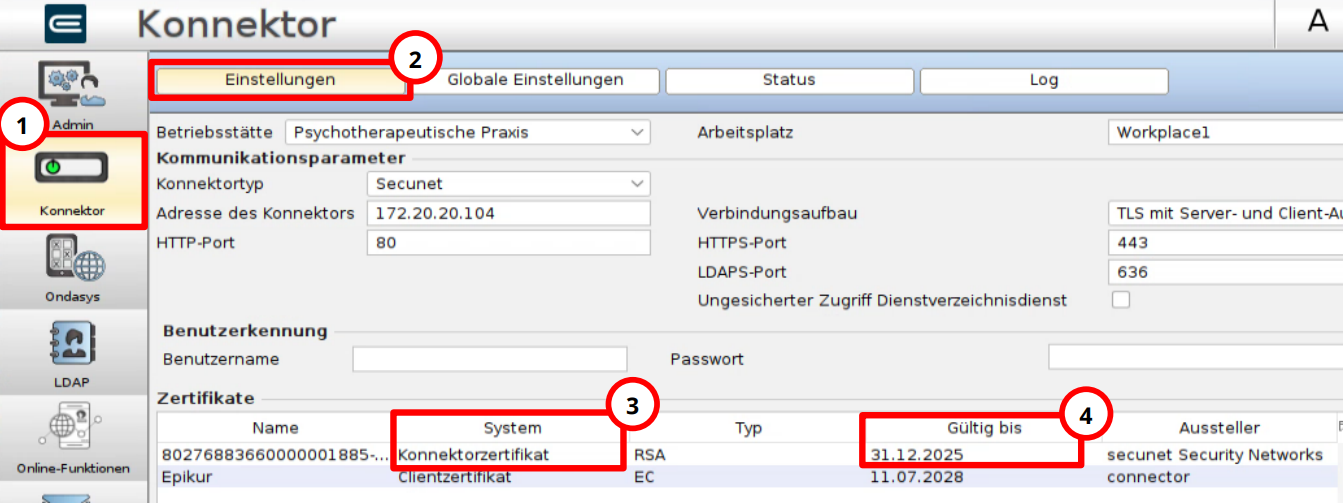Click the application logo next to Konnektor
Viewport: 1344px width, 504px height.
pos(65,24)
